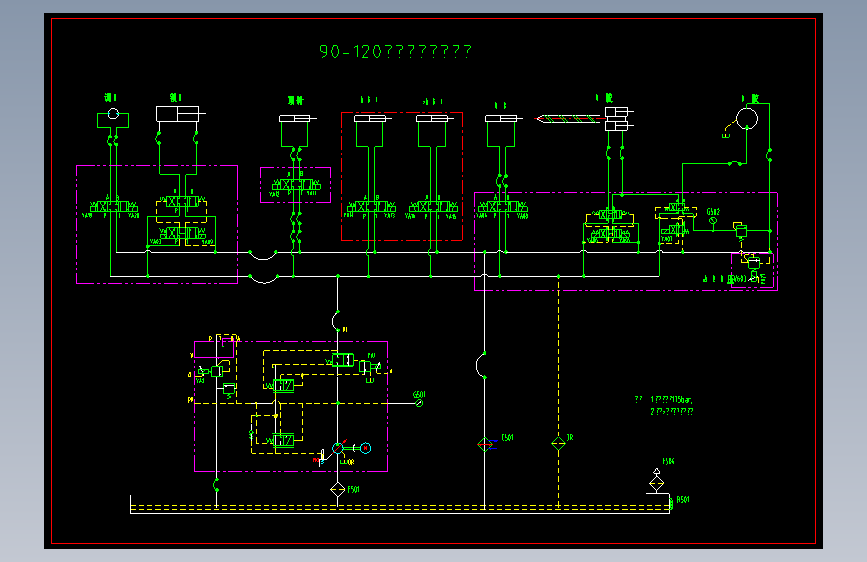This screenshot has width=867, height=562.
Task: Select the G501 label text
Action: [x=419, y=394]
